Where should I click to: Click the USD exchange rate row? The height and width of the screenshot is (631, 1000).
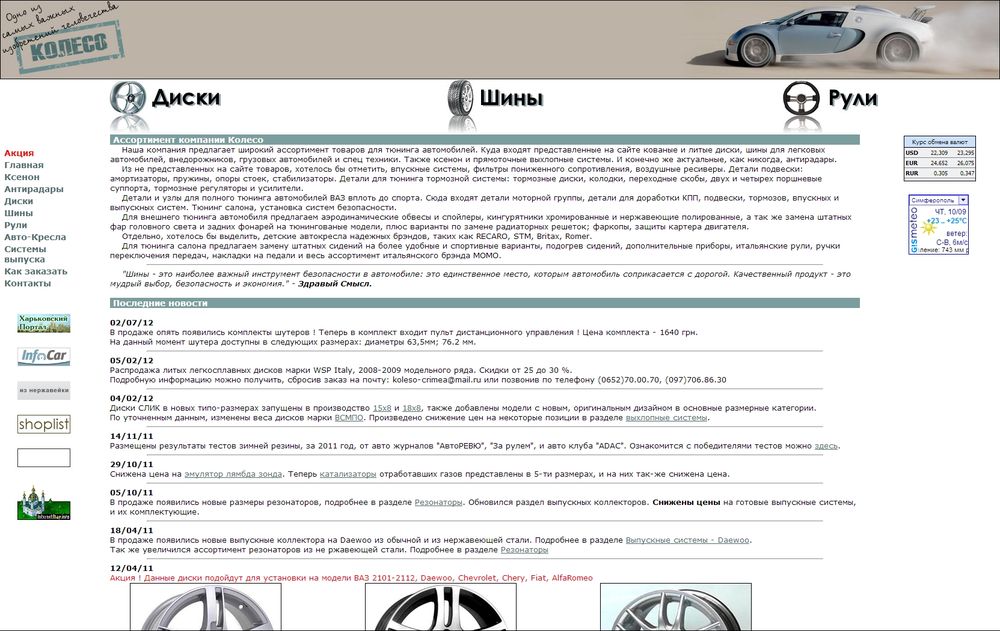coord(939,153)
